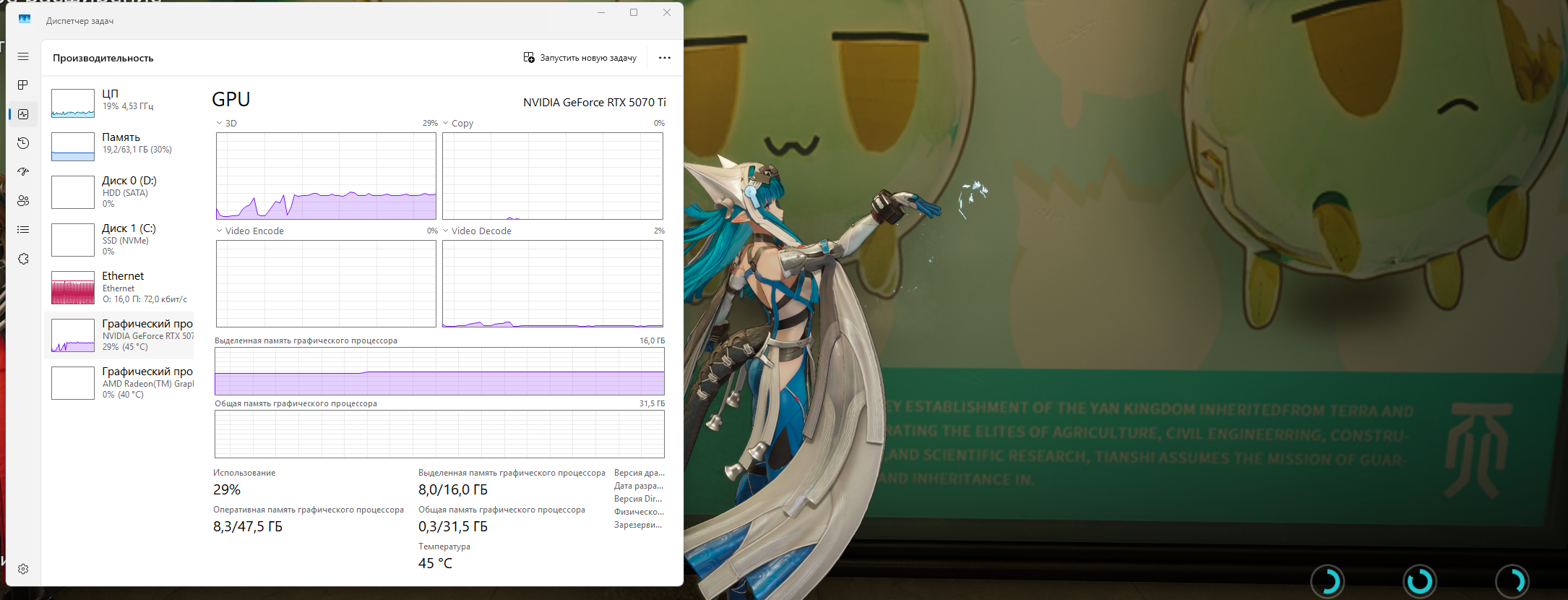Viewport: 1568px width, 600px height.
Task: Select the ЦП performance item
Action: [x=119, y=103]
